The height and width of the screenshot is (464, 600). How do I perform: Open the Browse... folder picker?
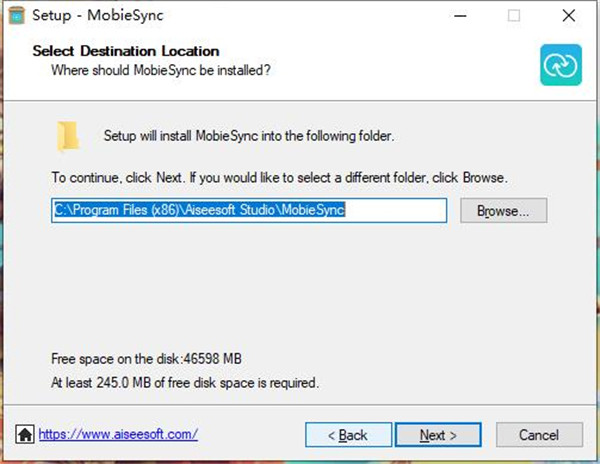504,210
